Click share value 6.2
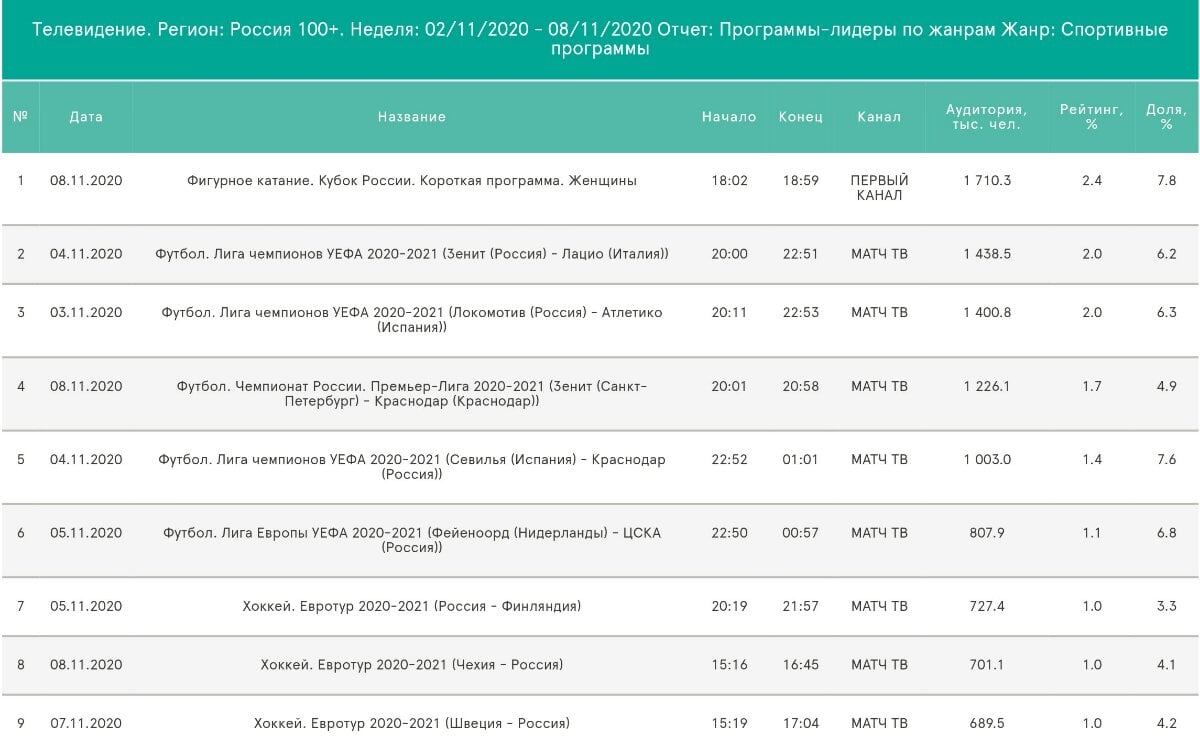 [1167, 254]
